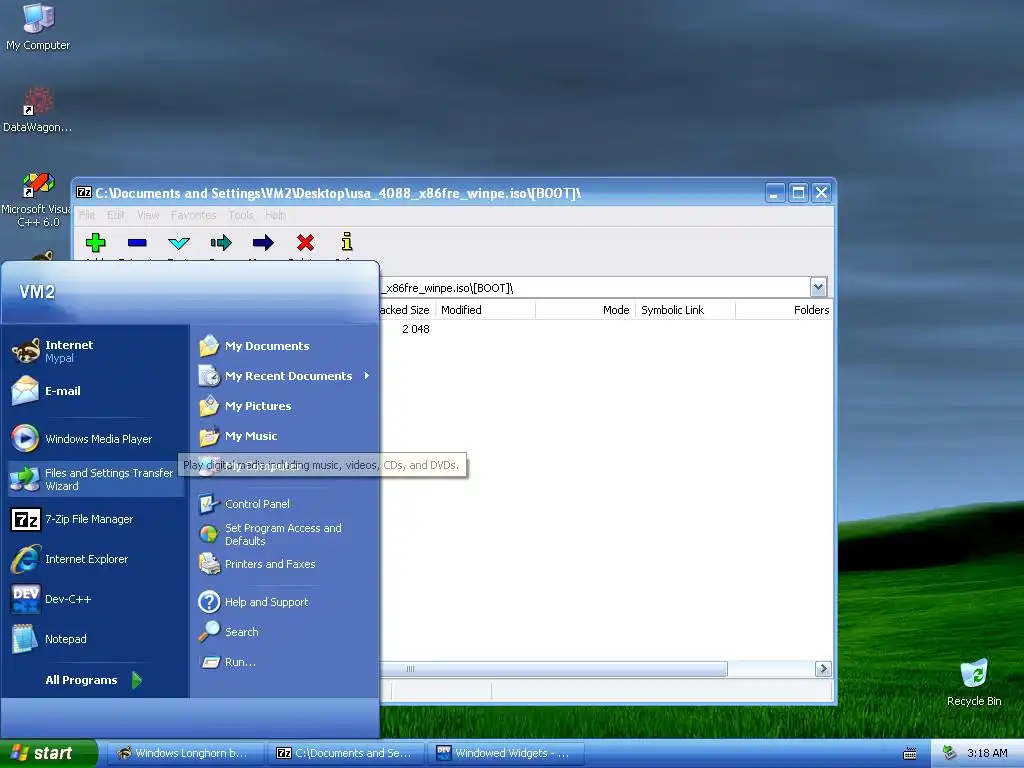
Task: Open the Edit menu in 7-Zip
Action: coord(116,215)
